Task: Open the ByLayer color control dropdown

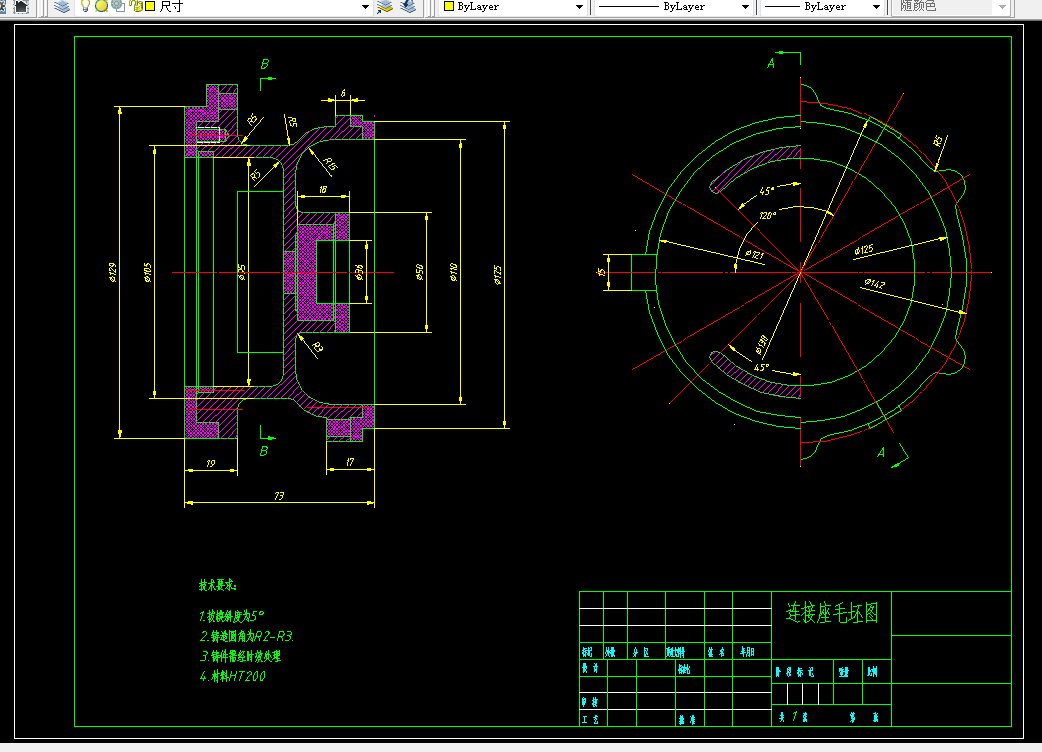Action: (x=513, y=7)
